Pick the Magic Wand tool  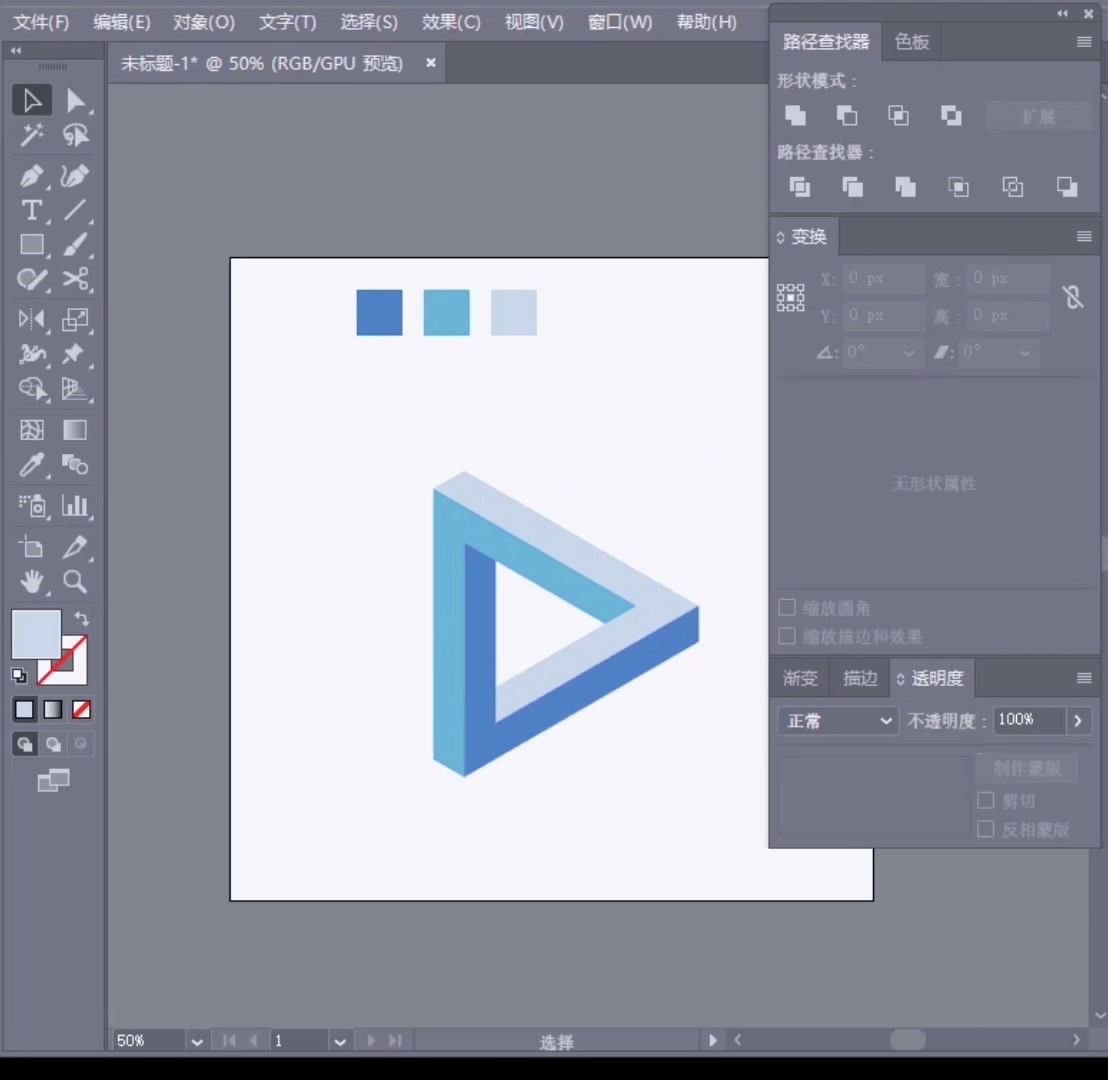click(32, 135)
